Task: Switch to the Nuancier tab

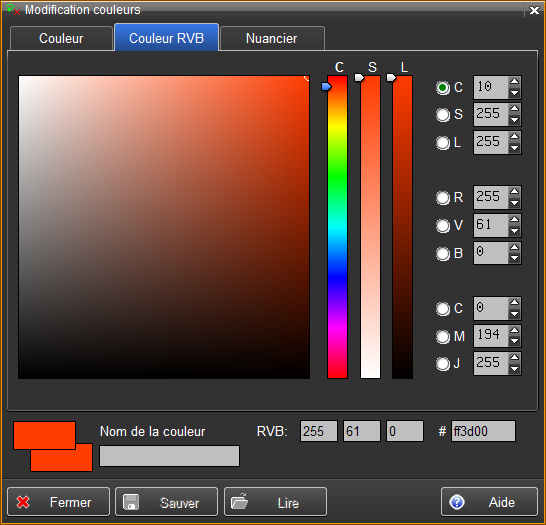Action: click(272, 38)
